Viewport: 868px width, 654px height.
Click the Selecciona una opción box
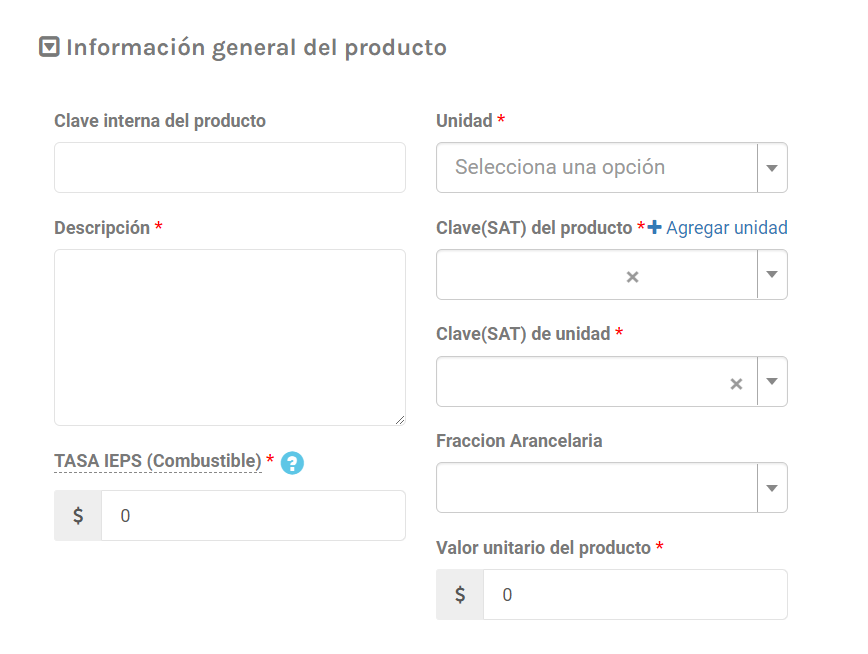pyautogui.click(x=596, y=168)
